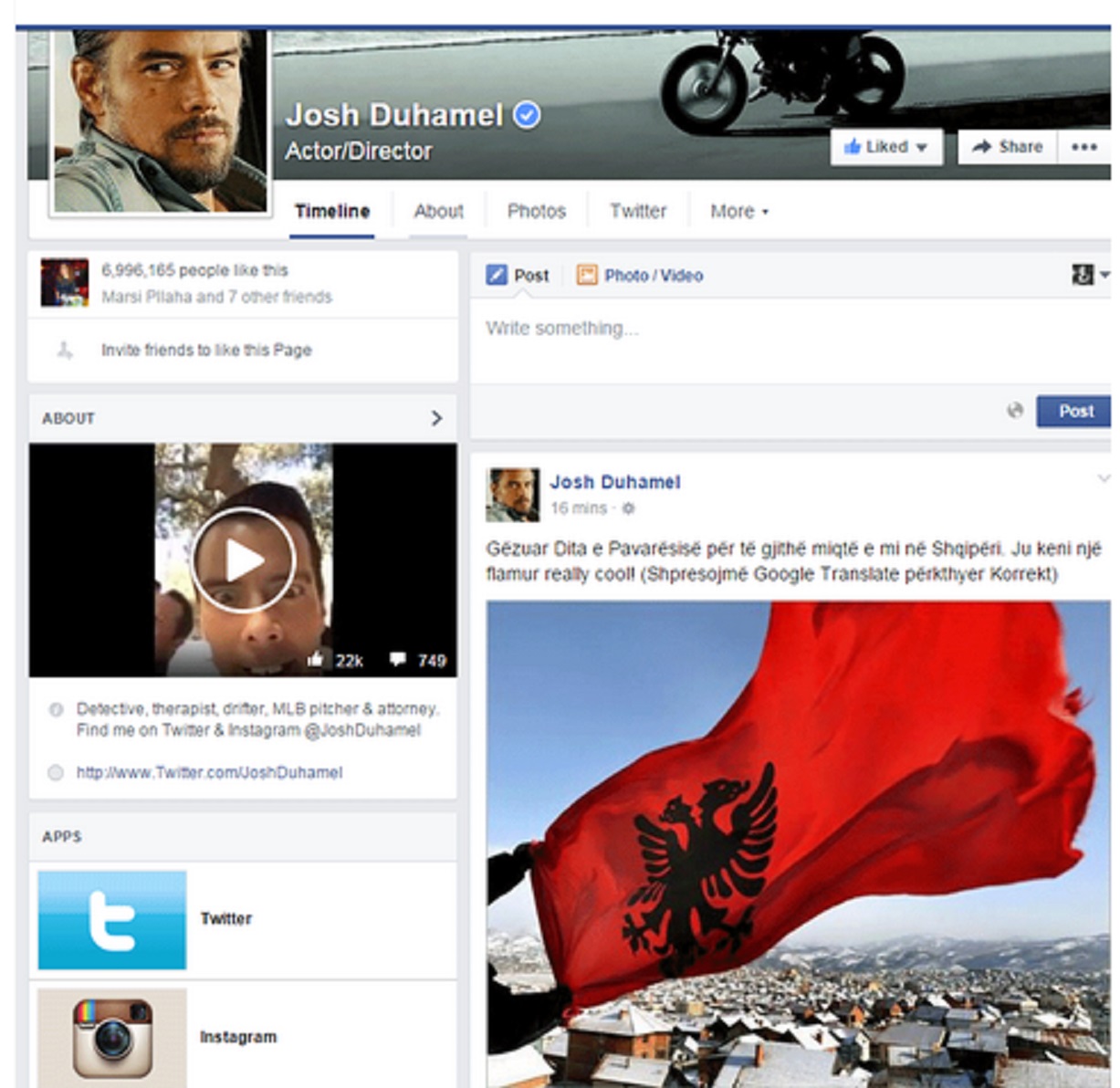
Task: Open the Twitter.com/JoshDuhamel link
Action: click(209, 772)
